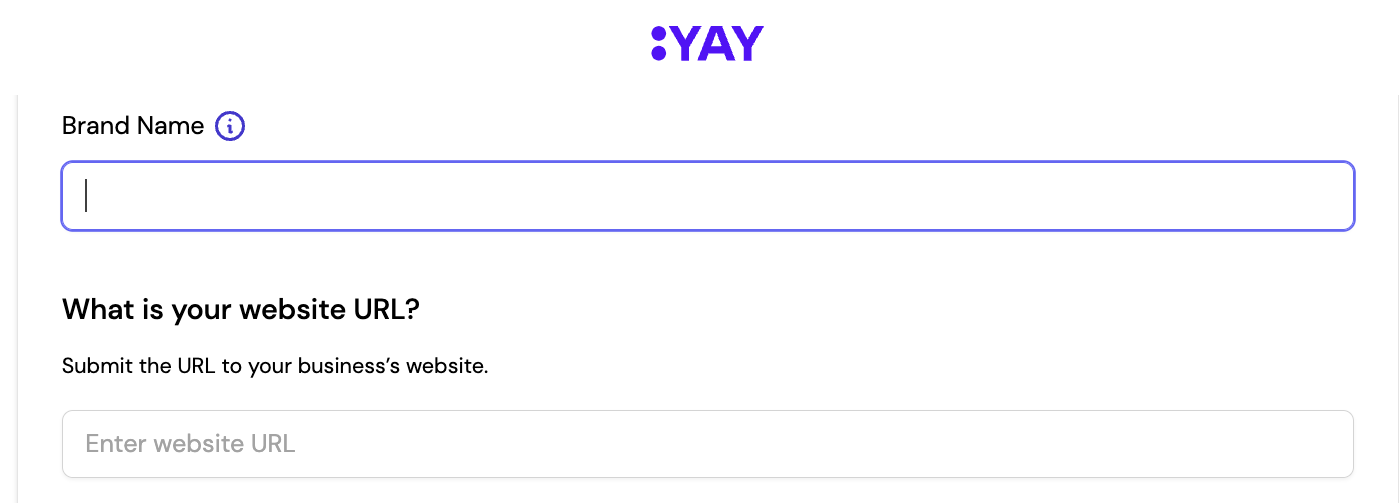Click the two purple dots in the logo
This screenshot has height=503, width=1399.
[658, 43]
